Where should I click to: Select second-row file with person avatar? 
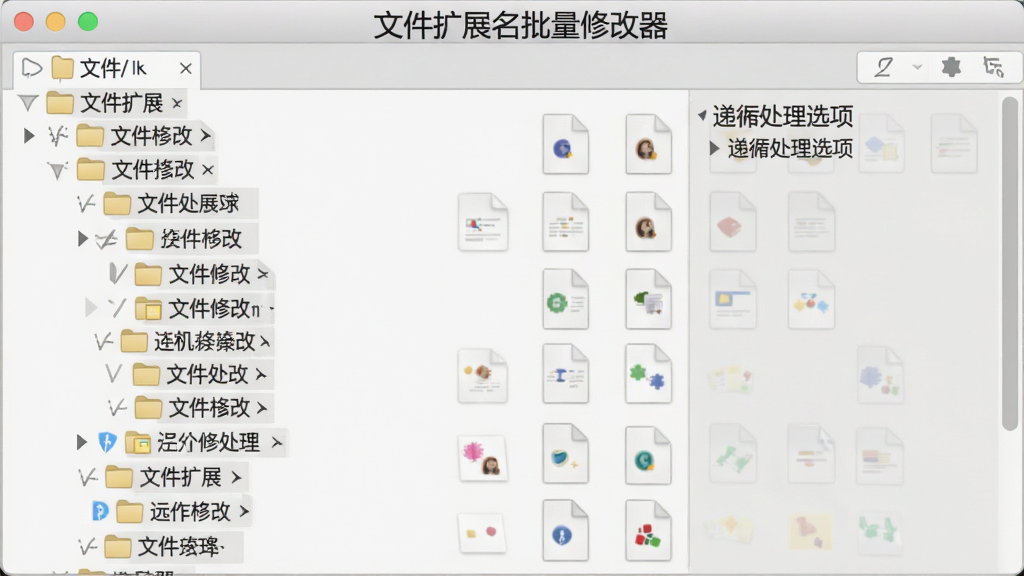tap(648, 222)
